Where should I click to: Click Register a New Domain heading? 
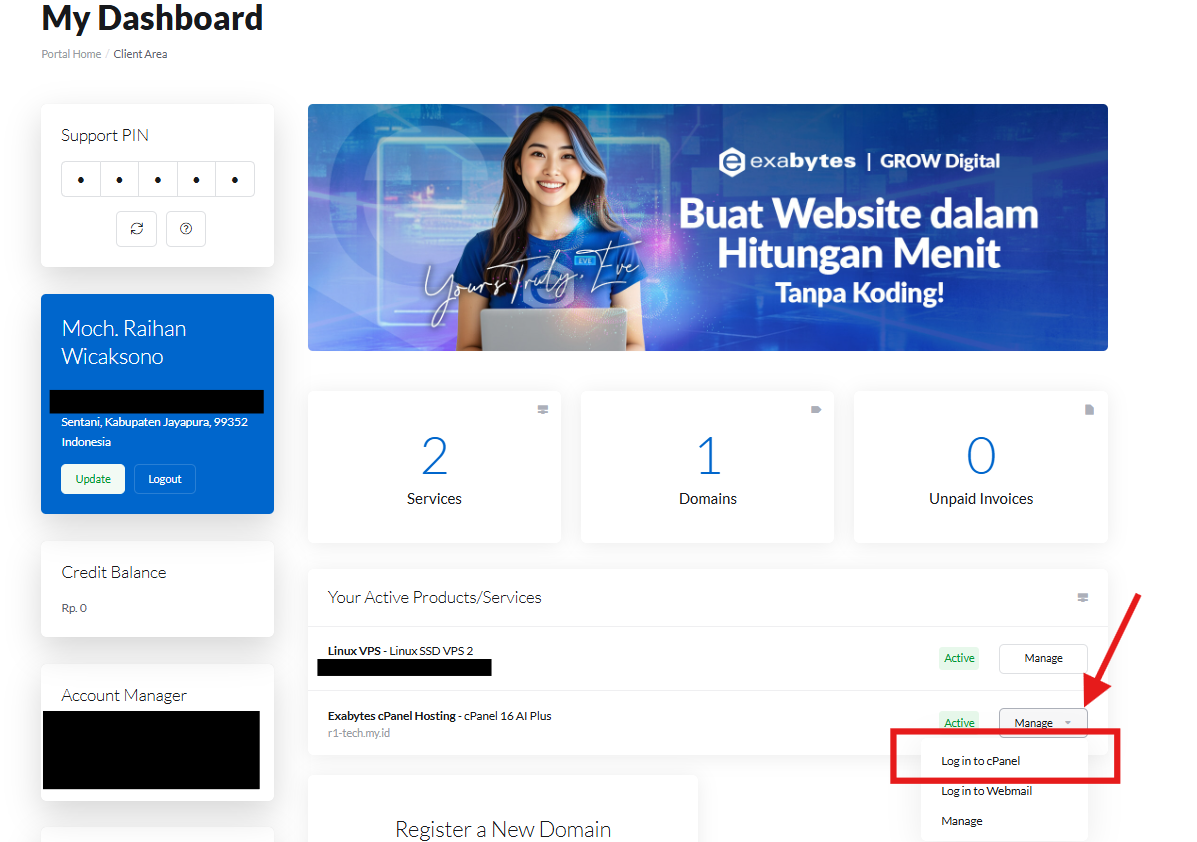pos(503,829)
